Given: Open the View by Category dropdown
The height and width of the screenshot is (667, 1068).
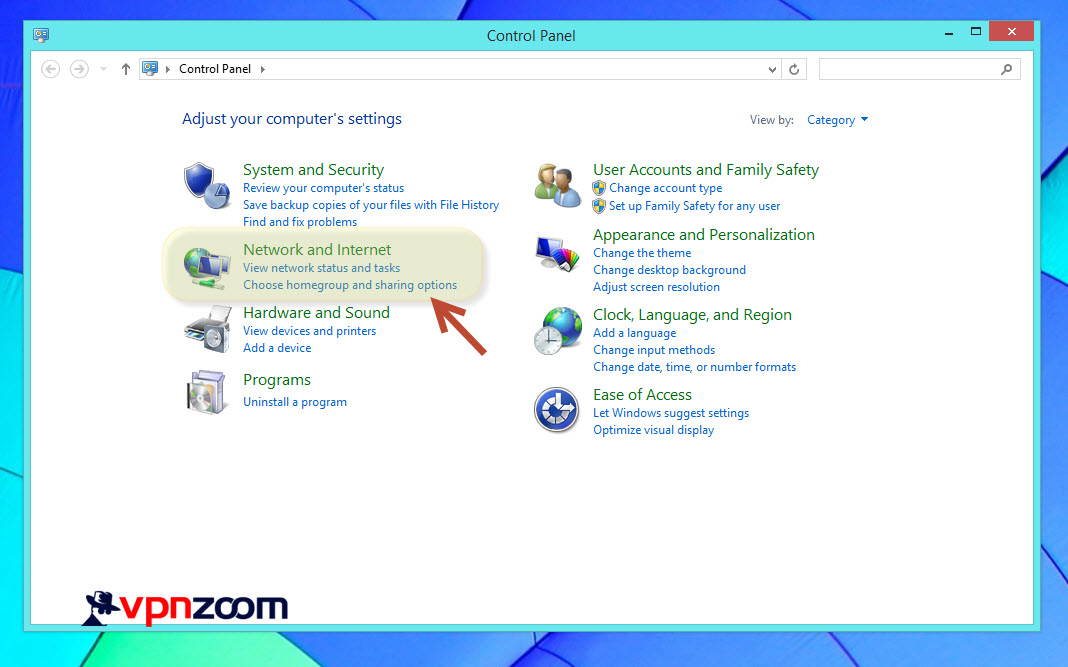Looking at the screenshot, I should point(837,120).
